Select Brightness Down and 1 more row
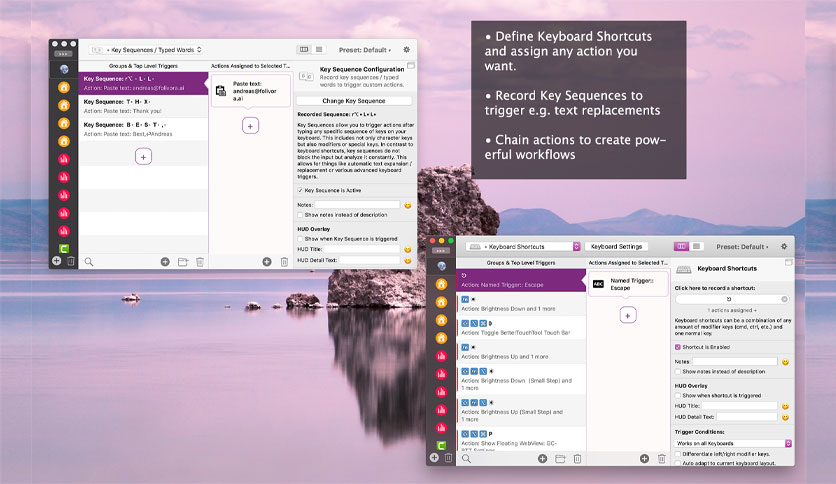The image size is (836, 484). click(521, 304)
